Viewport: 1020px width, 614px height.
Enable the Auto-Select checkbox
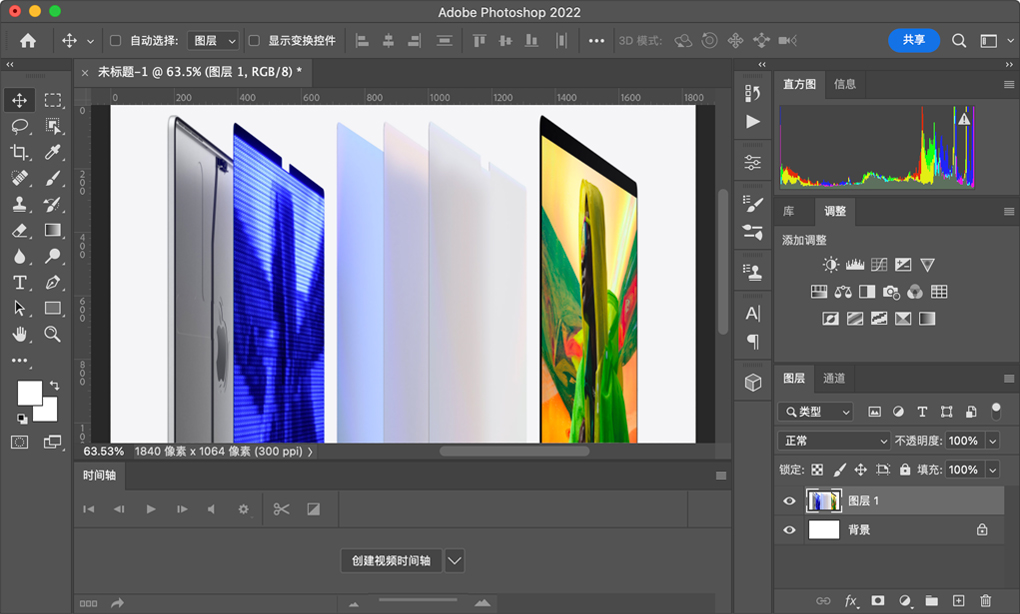(116, 40)
